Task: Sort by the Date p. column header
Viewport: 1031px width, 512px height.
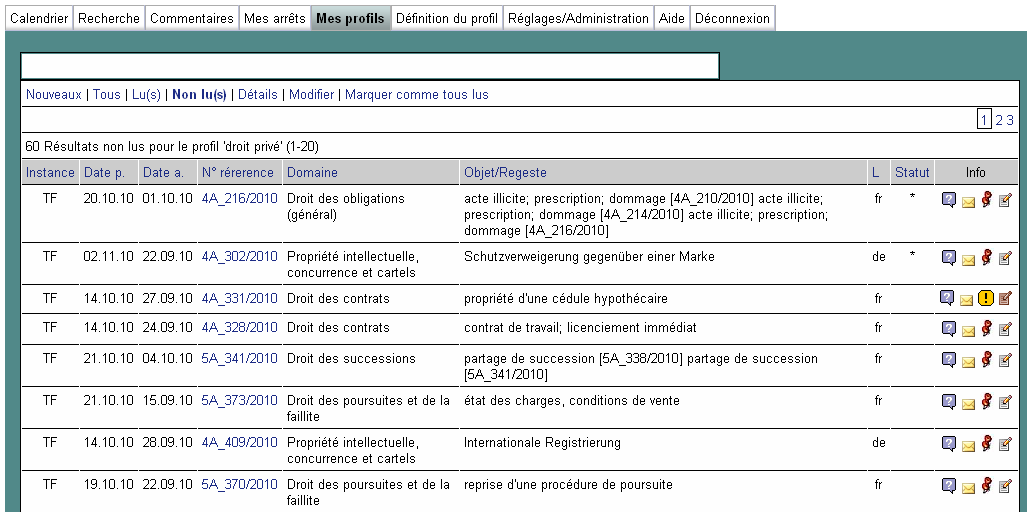Action: click(104, 173)
